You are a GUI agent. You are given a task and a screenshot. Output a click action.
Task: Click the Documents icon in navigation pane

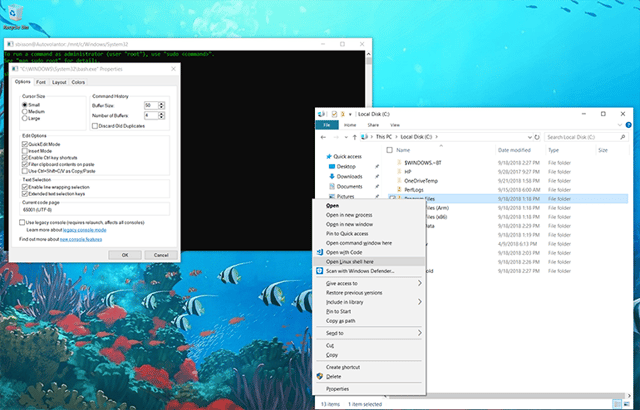tap(332, 186)
